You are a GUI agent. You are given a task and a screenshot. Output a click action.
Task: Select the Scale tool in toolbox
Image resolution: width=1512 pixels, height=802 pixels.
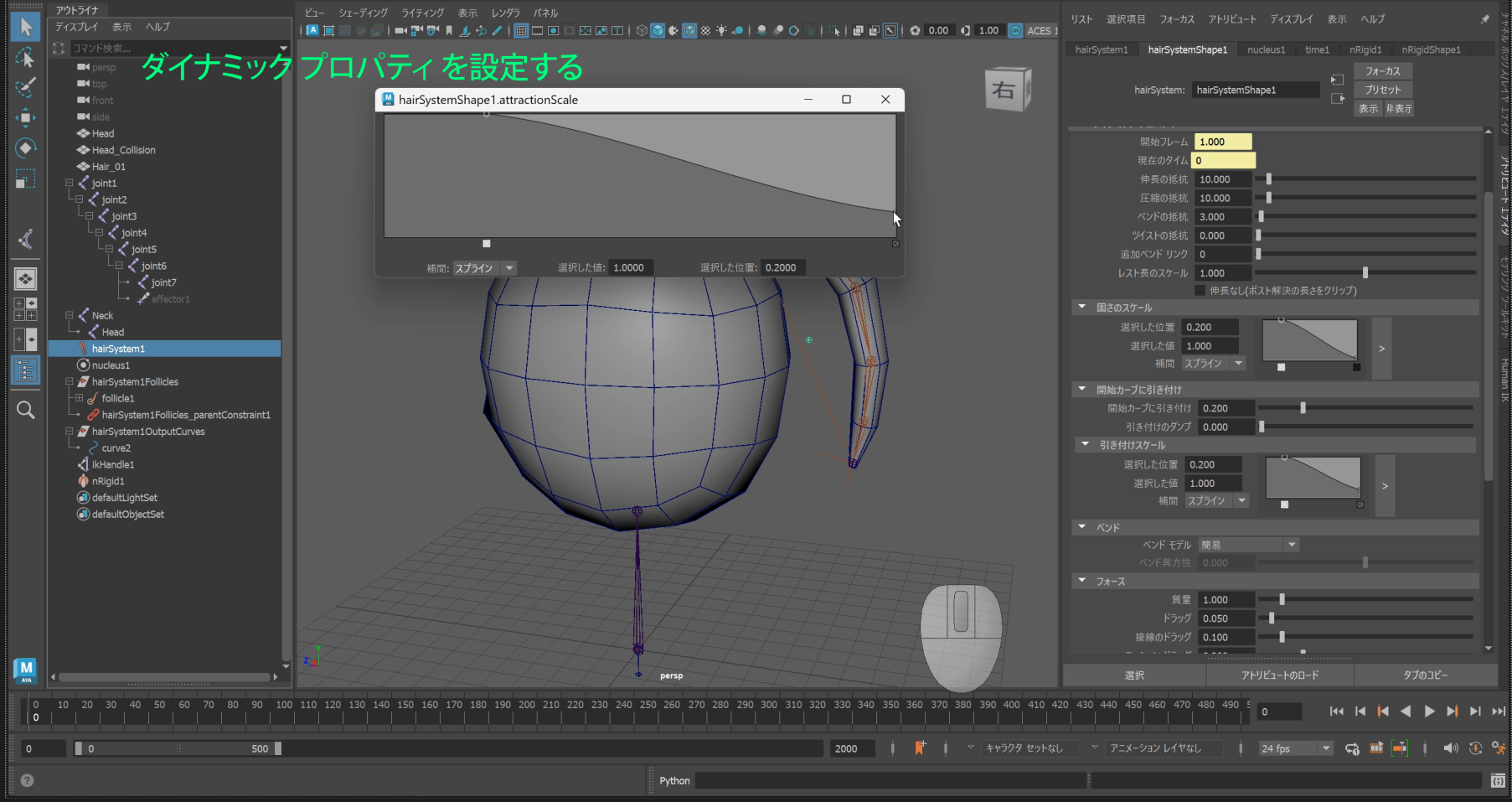[x=25, y=179]
